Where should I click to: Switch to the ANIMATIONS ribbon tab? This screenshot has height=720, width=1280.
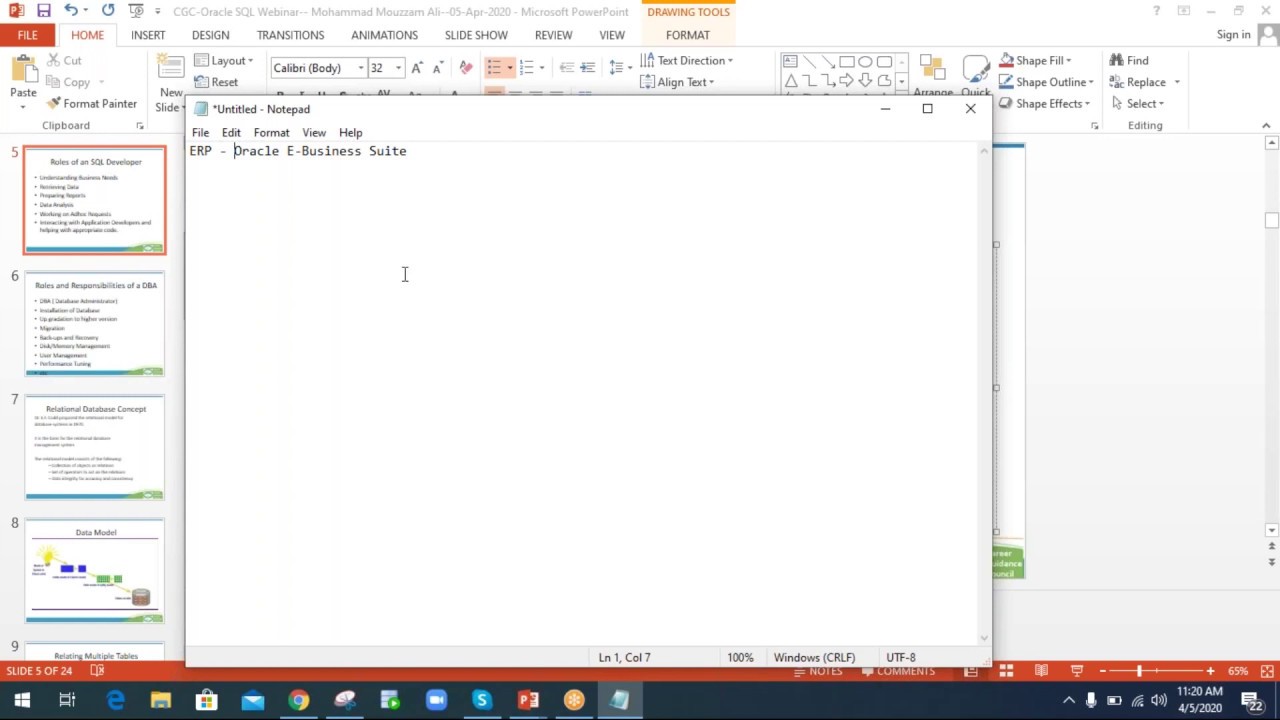[384, 35]
